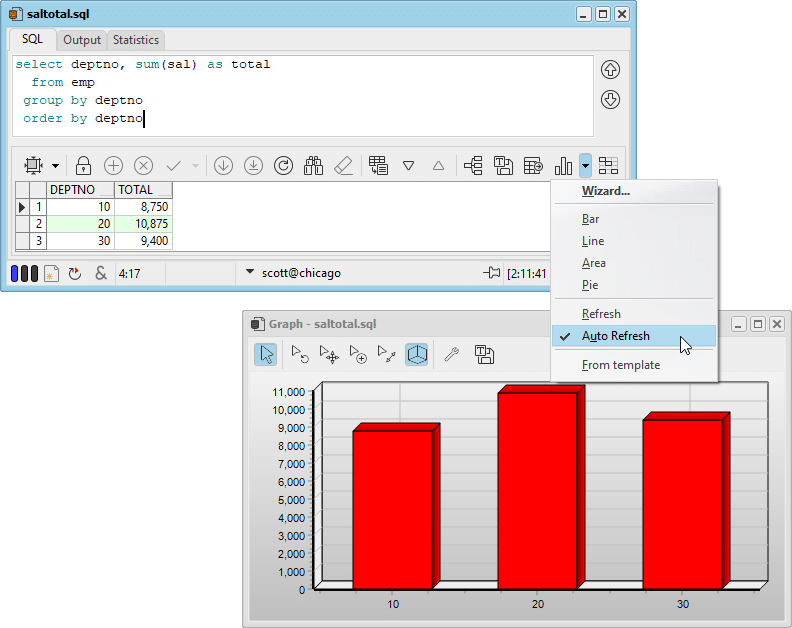This screenshot has width=792, height=628.
Task: Select the cell with total 9,400
Action: click(x=143, y=240)
